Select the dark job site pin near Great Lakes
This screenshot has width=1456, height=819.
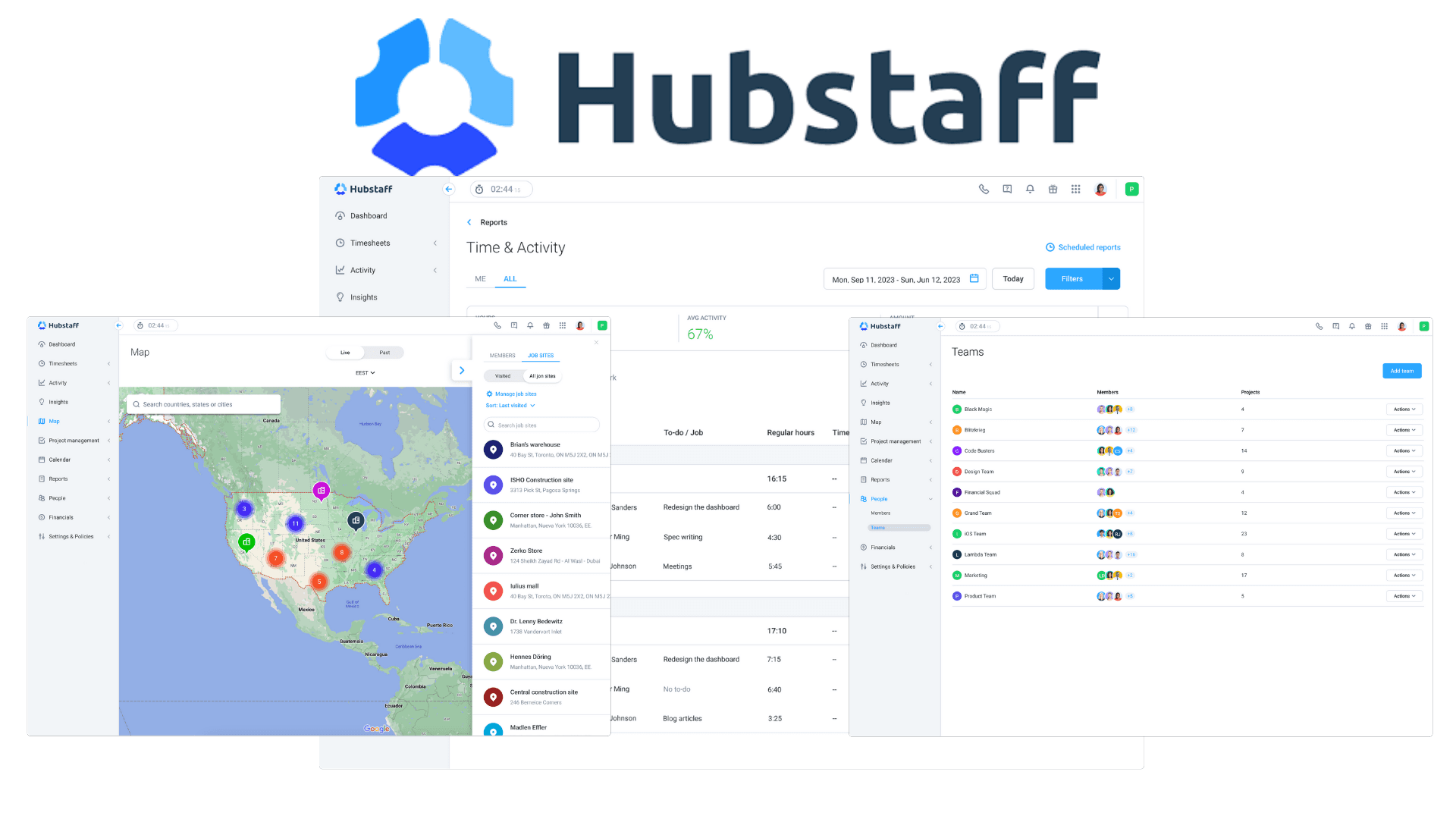(356, 520)
